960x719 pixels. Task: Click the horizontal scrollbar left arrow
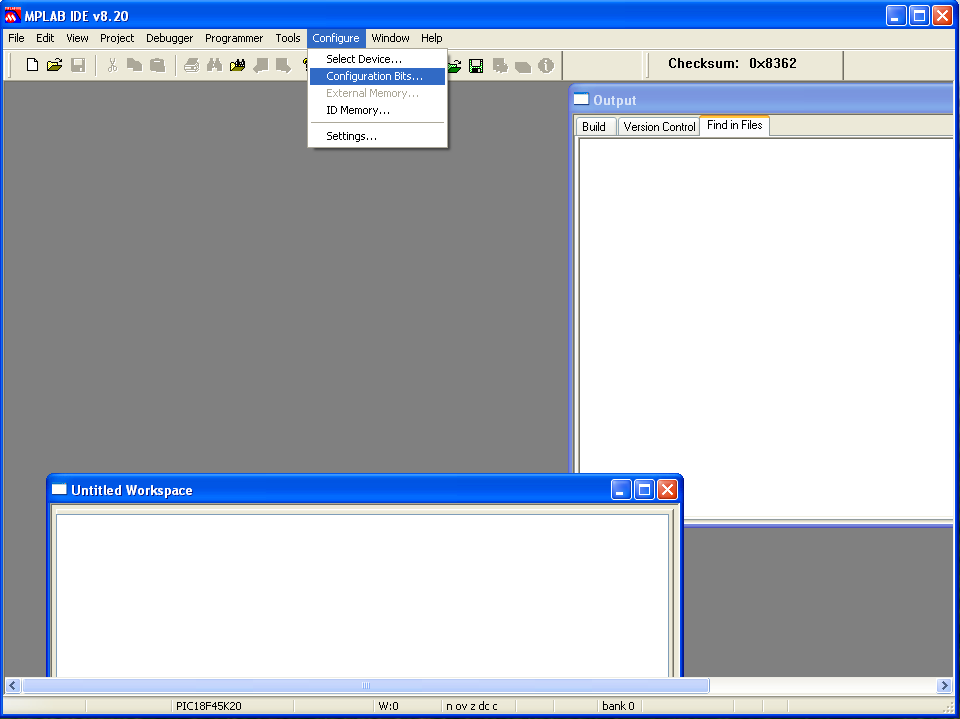12,685
